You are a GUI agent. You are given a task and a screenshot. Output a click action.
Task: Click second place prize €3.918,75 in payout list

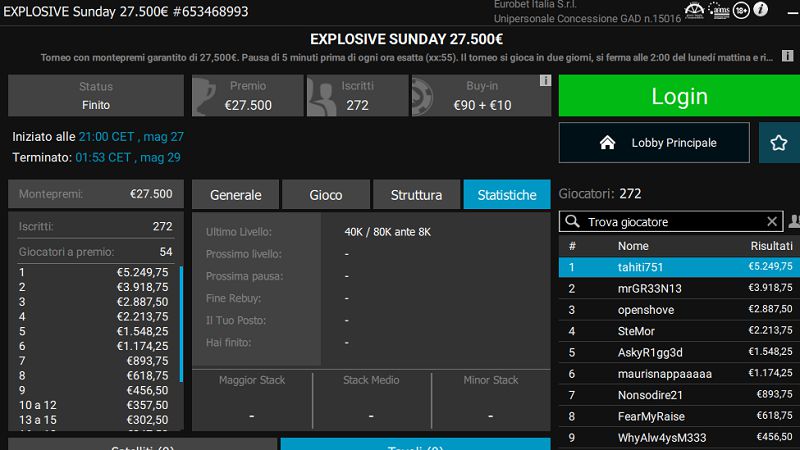coord(142,287)
